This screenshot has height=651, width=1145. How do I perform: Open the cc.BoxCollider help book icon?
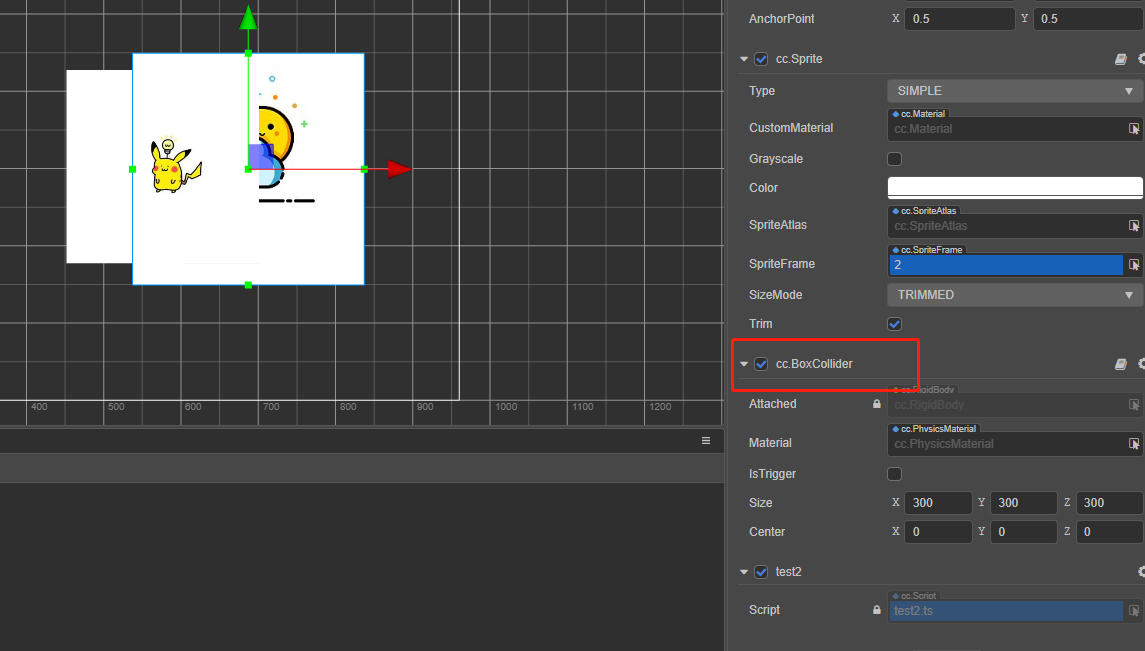[1120, 364]
